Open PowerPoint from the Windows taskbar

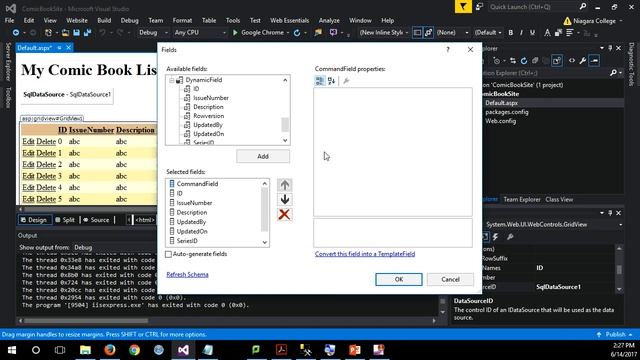(354, 350)
